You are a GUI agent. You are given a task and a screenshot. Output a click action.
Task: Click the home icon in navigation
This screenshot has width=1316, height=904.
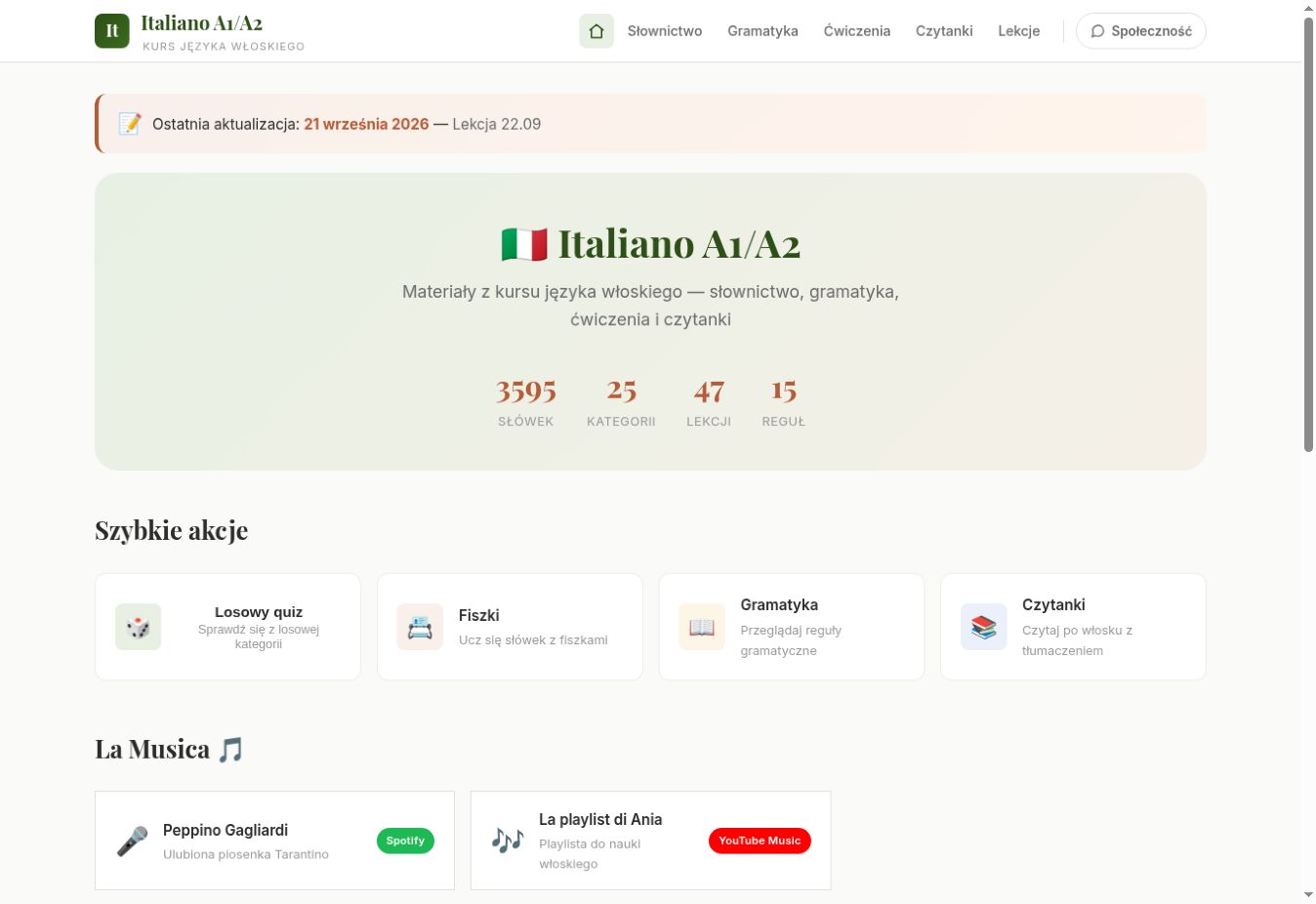click(596, 31)
